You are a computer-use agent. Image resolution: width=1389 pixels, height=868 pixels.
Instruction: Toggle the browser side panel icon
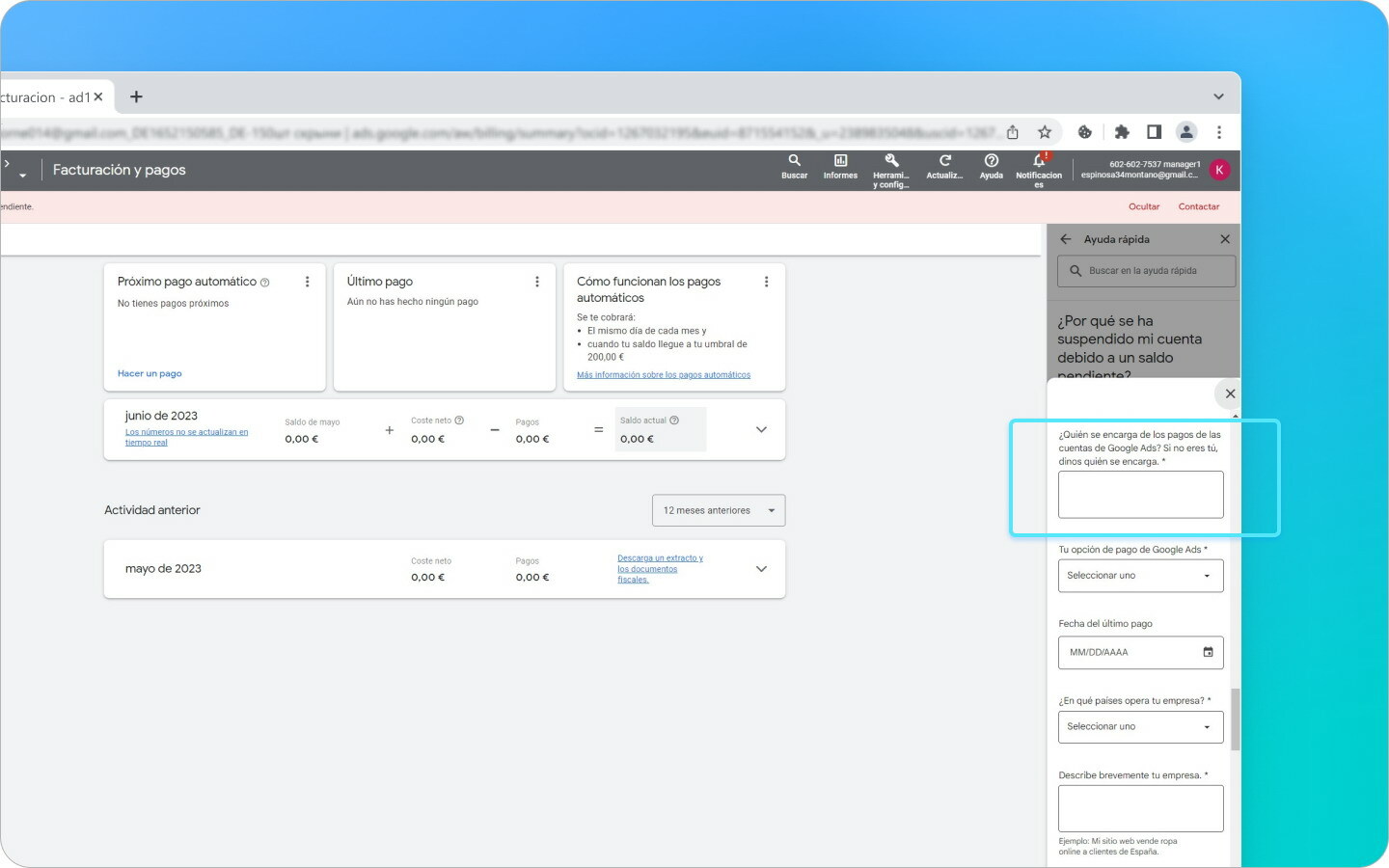(x=1154, y=132)
